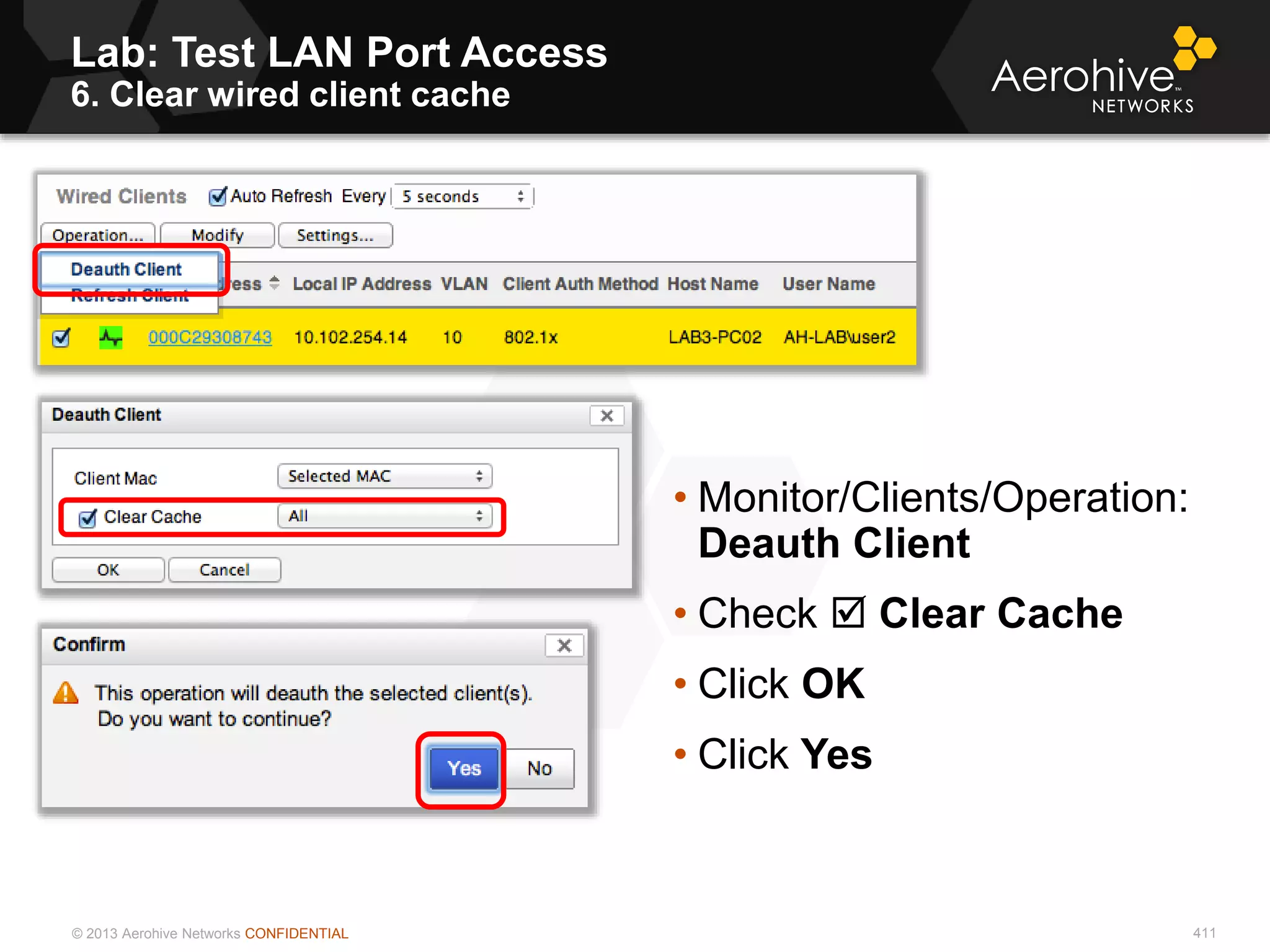Click the warning triangle icon in Confirm dialog
Image resolution: width=1270 pixels, height=952 pixels.
point(66,693)
